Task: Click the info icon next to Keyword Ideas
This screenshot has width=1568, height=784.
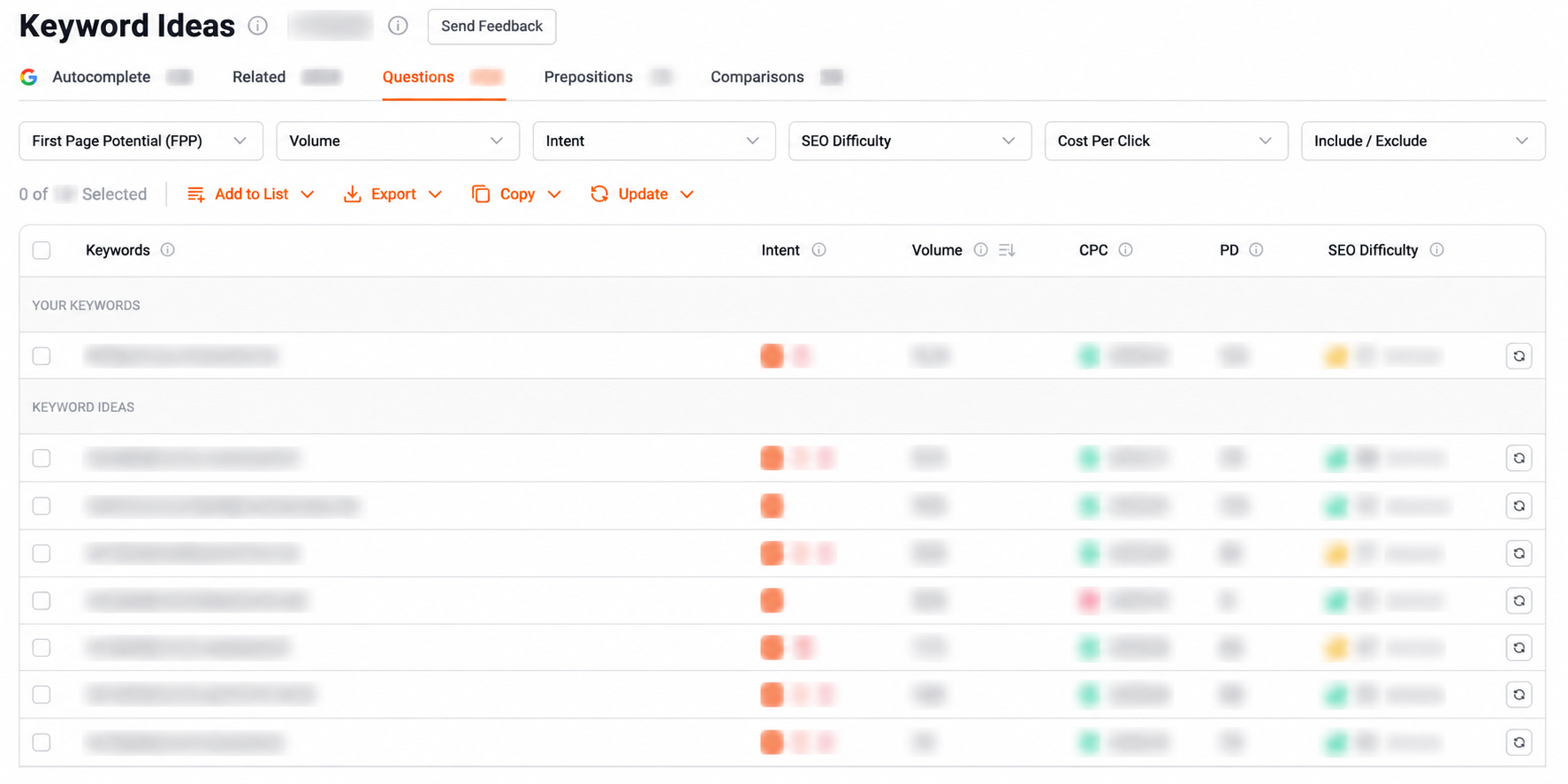Action: click(x=257, y=26)
